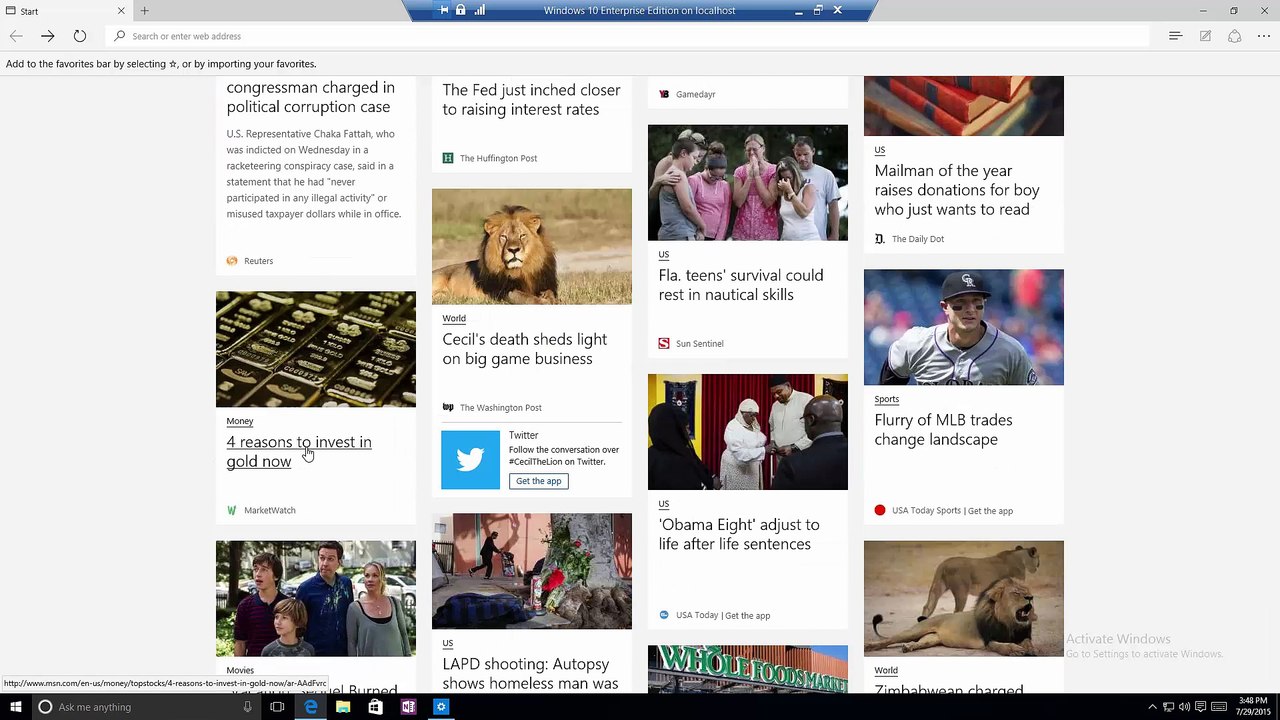
Task: Open the 4 reasons to invest in gold article
Action: pyautogui.click(x=299, y=451)
